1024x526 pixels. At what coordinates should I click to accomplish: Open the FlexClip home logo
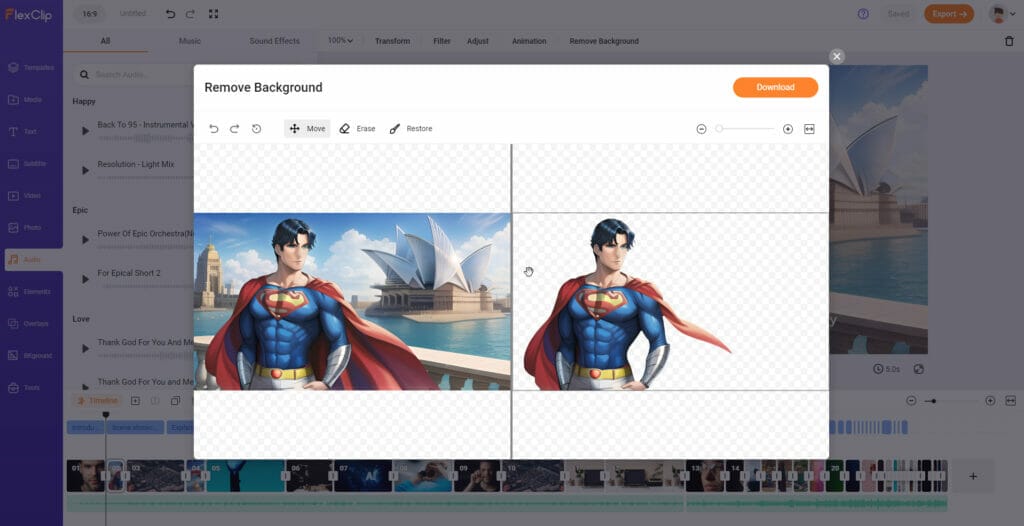point(29,14)
